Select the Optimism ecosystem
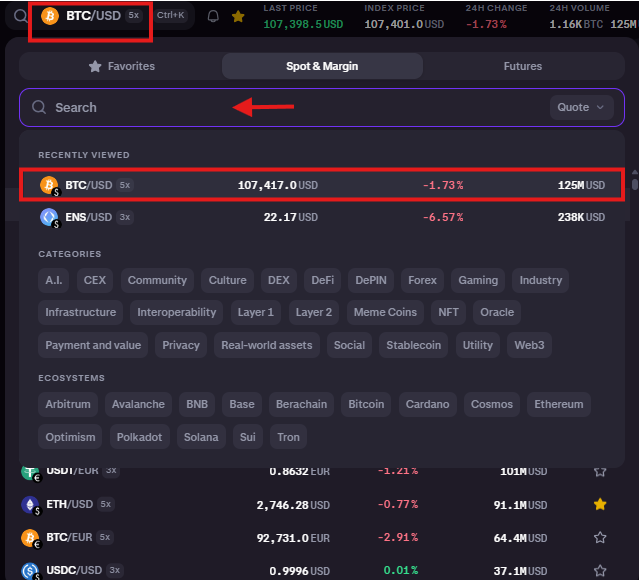Image resolution: width=639 pixels, height=580 pixels. pyautogui.click(x=70, y=437)
